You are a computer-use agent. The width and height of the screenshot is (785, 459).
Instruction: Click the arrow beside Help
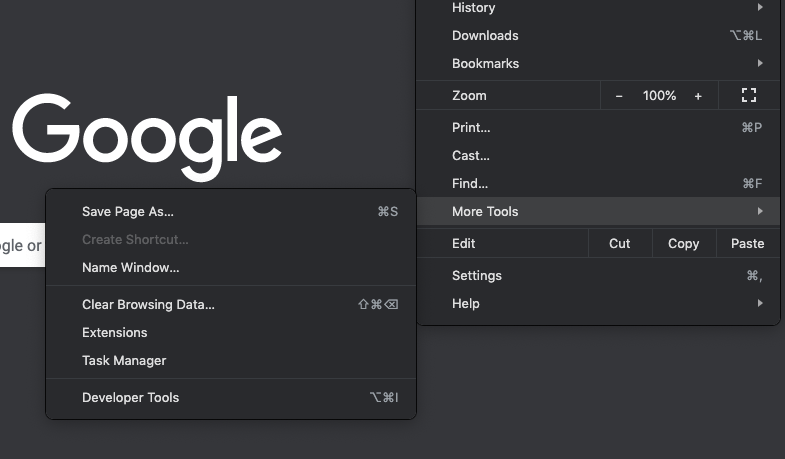(760, 303)
